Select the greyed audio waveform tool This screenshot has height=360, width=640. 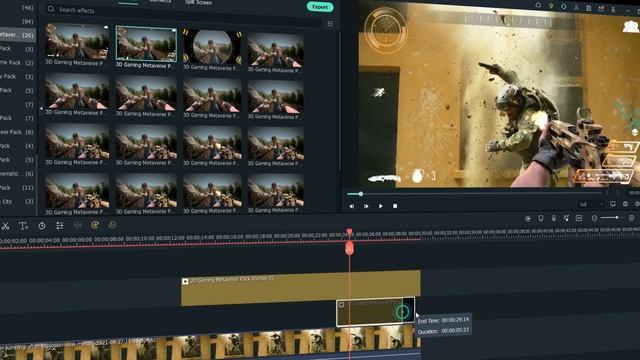point(77,225)
